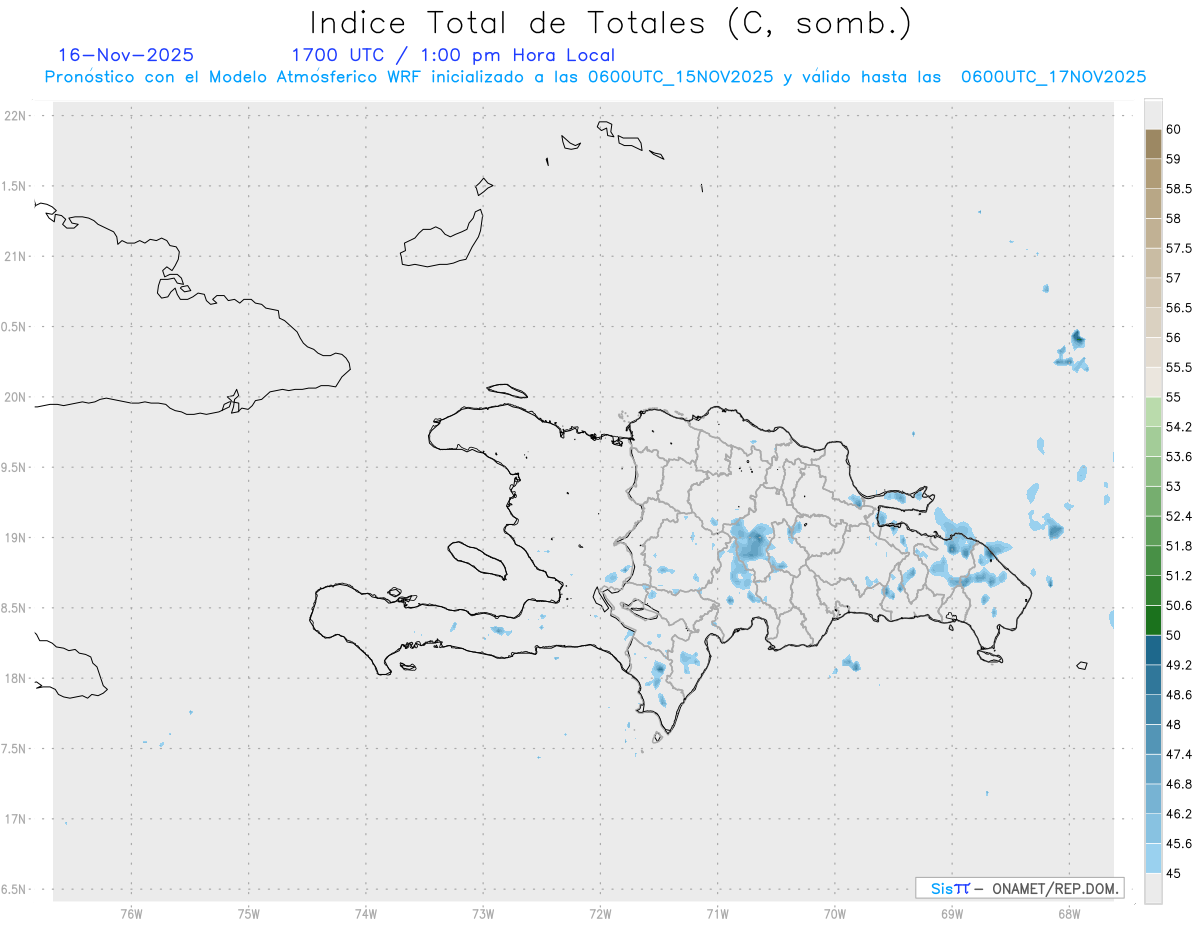Pick the light blue swatch between 45 and 45.6
Image resolution: width=1200 pixels, height=927 pixels.
point(1153,858)
